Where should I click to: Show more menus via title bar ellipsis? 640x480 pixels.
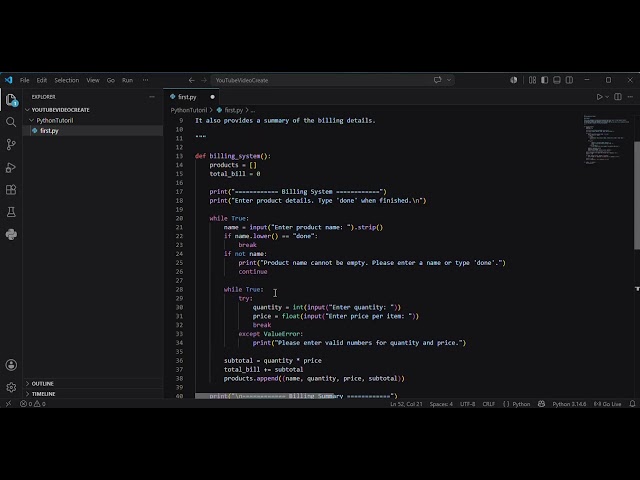(x=145, y=80)
